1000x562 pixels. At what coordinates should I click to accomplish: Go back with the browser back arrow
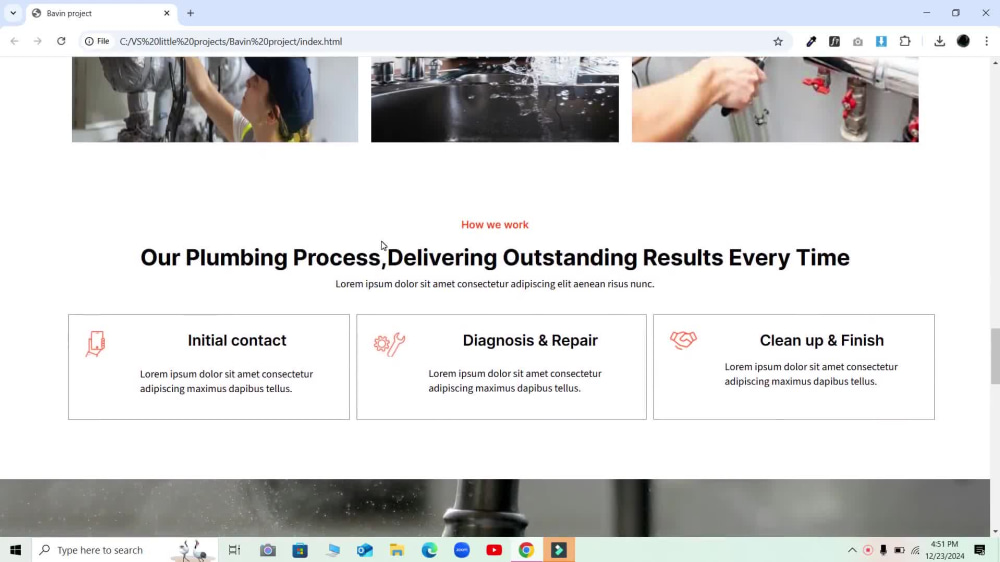pyautogui.click(x=15, y=41)
